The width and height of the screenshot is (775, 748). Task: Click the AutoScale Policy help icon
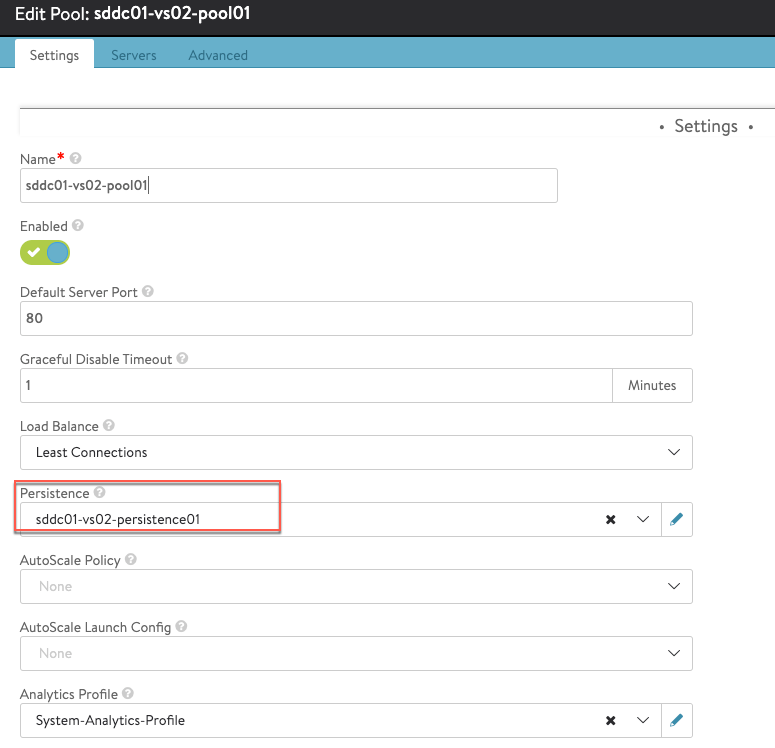131,560
